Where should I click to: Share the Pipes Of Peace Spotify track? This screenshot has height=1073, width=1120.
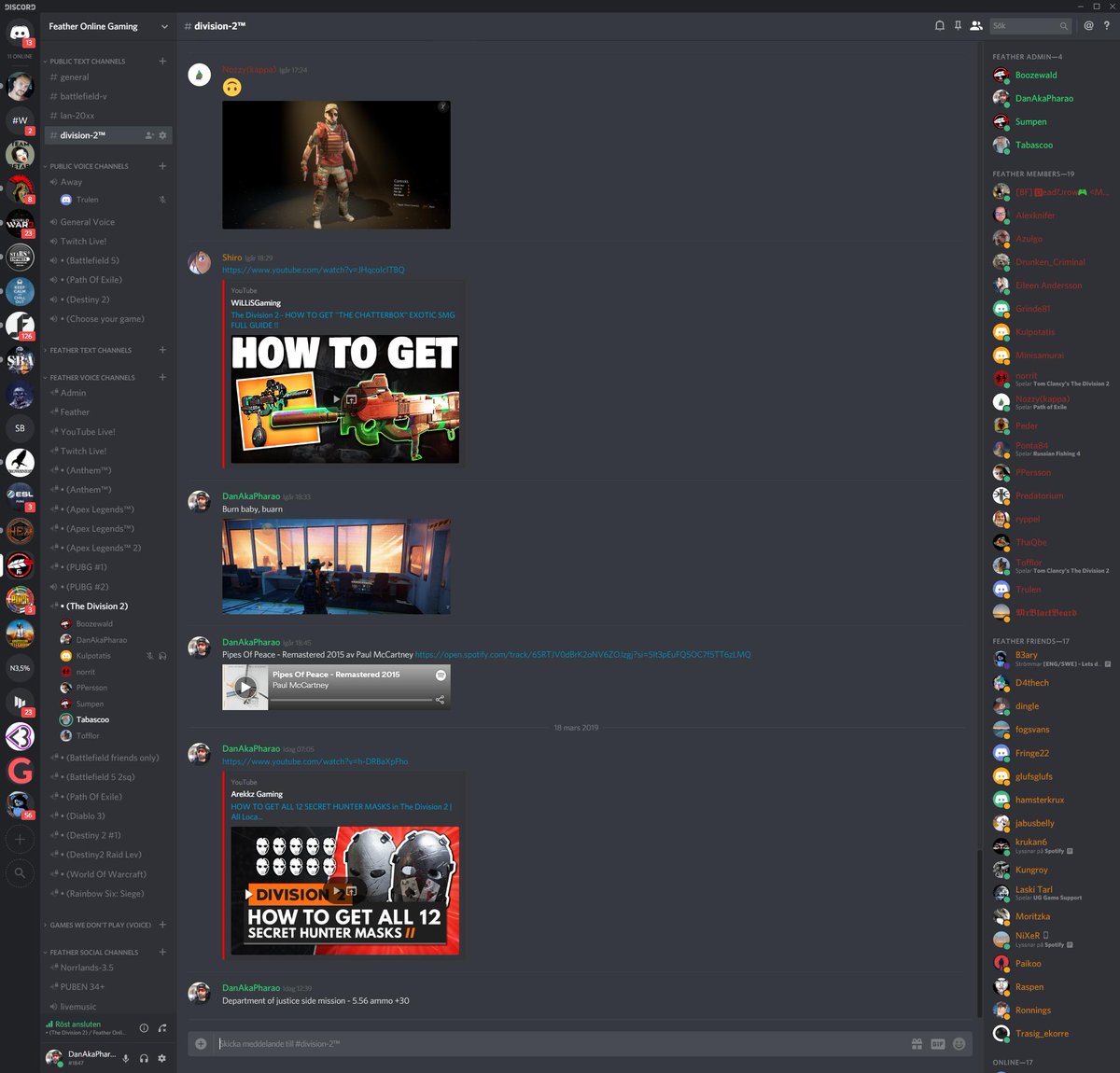pos(440,699)
